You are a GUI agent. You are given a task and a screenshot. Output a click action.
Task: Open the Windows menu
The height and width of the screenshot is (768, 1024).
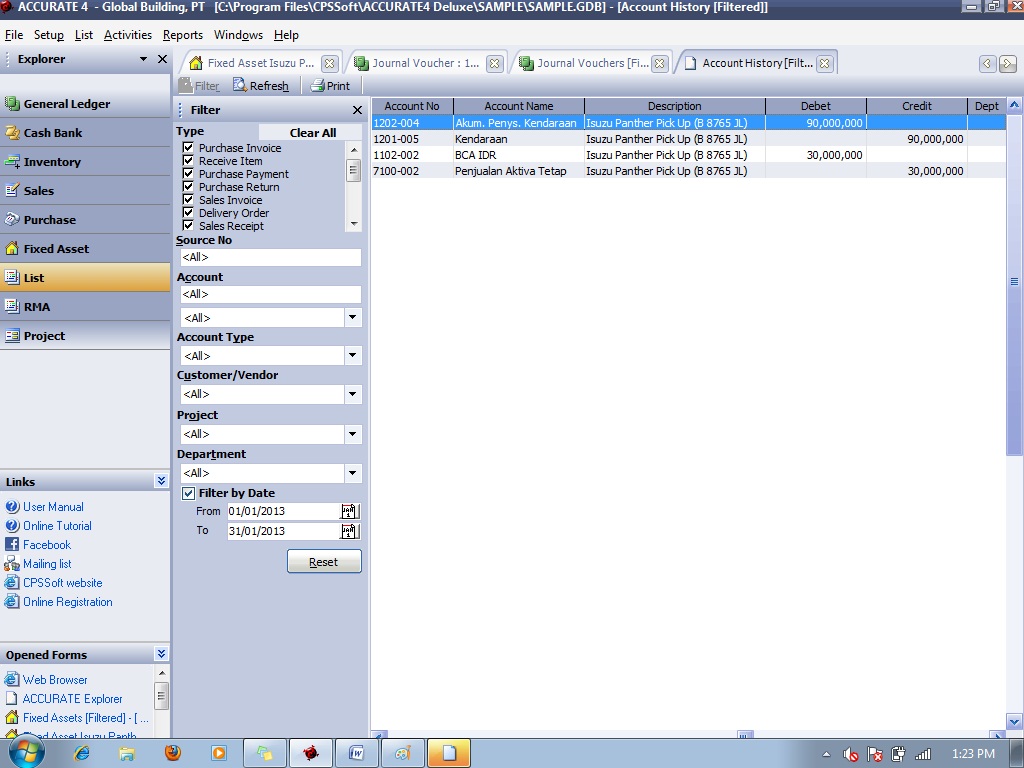pos(238,35)
